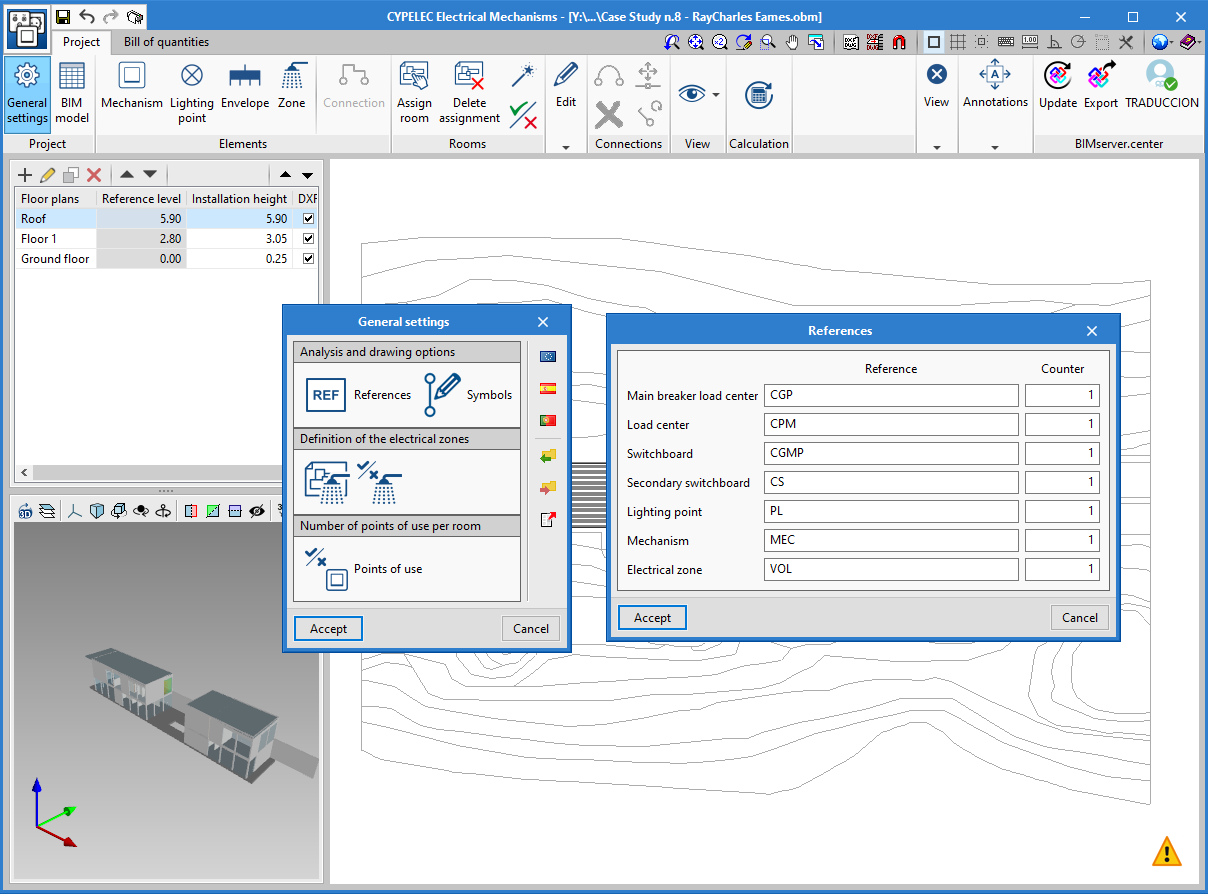Image resolution: width=1208 pixels, height=894 pixels.
Task: Click the warning triangle icon in workspace
Action: click(x=1166, y=851)
